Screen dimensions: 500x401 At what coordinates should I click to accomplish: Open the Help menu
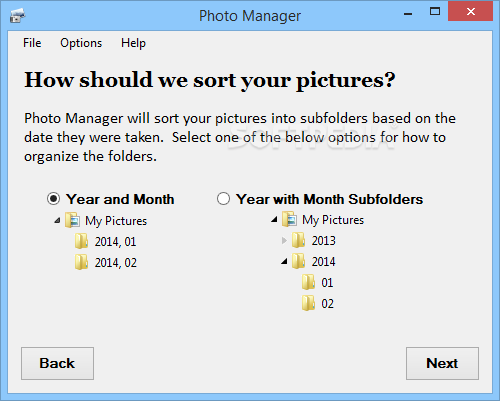pos(133,43)
